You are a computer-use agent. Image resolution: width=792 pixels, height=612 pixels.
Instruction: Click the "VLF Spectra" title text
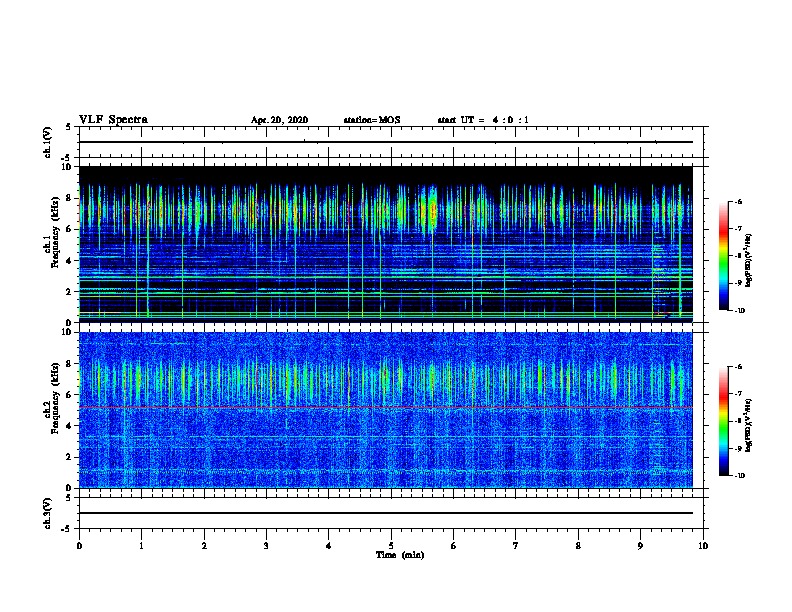tap(113, 120)
